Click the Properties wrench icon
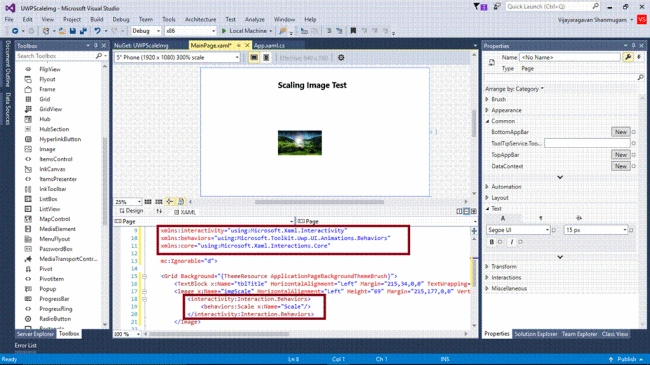Viewport: 650px width, 365px height. [628, 57]
